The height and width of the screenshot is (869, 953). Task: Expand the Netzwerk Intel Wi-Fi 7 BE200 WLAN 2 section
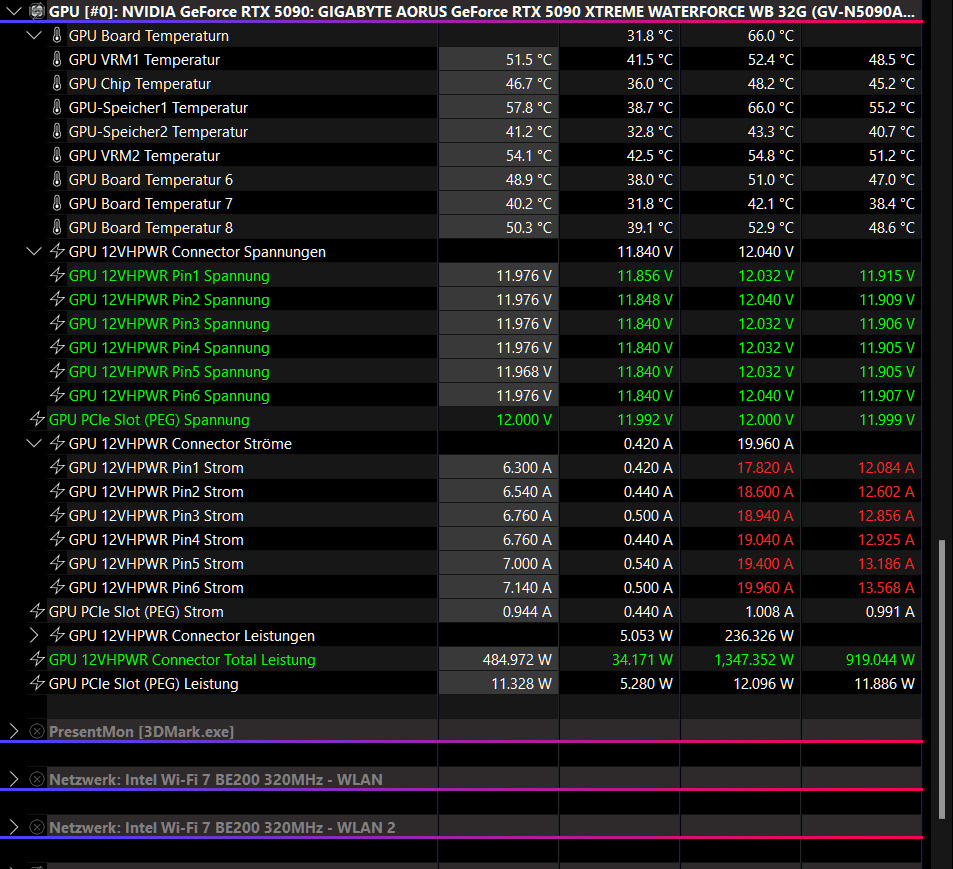13,828
